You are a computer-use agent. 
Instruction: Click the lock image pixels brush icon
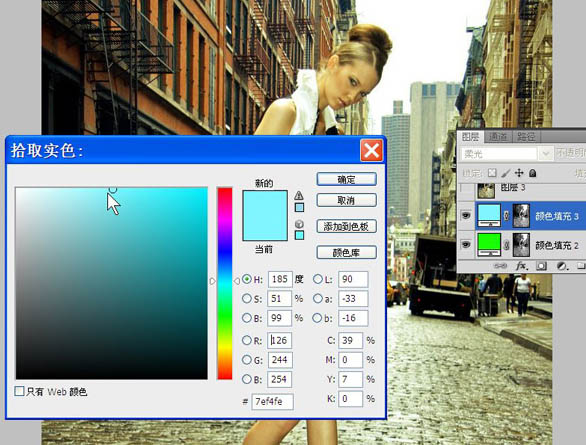(505, 173)
